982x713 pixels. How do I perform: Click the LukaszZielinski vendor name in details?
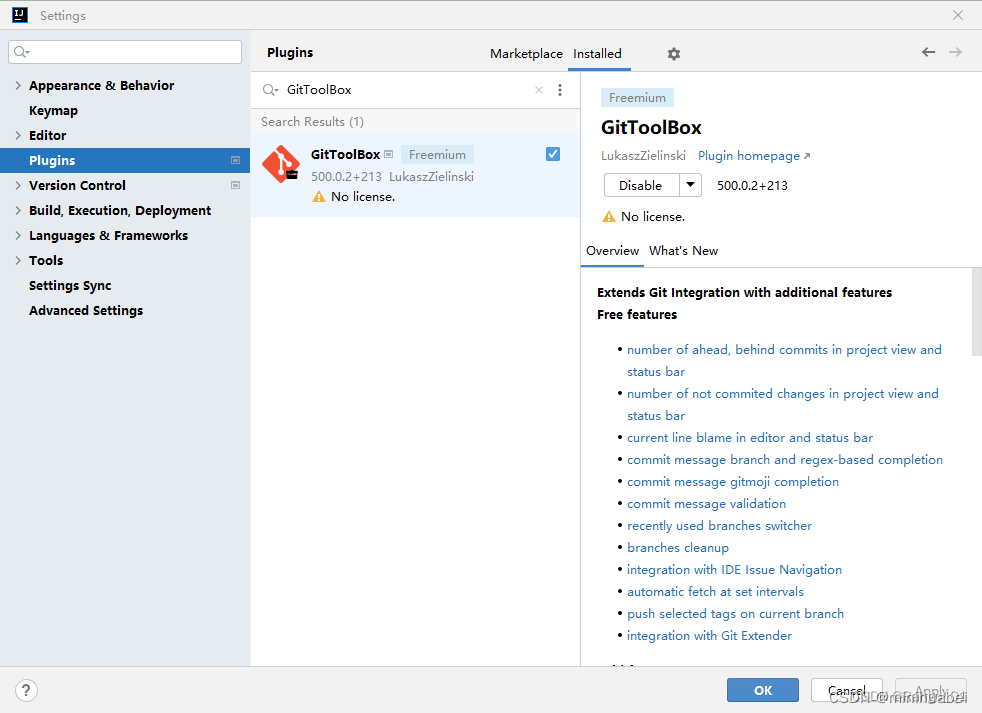[x=643, y=156]
